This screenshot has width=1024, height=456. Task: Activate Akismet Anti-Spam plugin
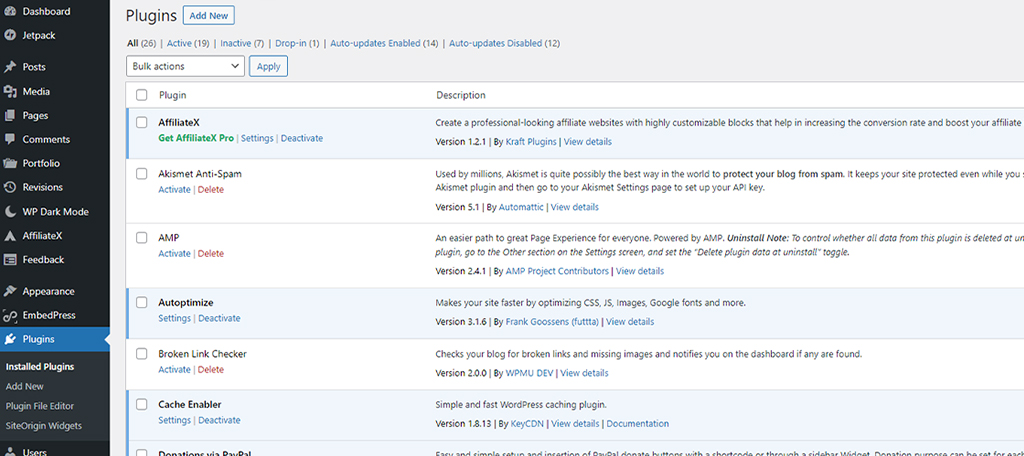tap(174, 189)
